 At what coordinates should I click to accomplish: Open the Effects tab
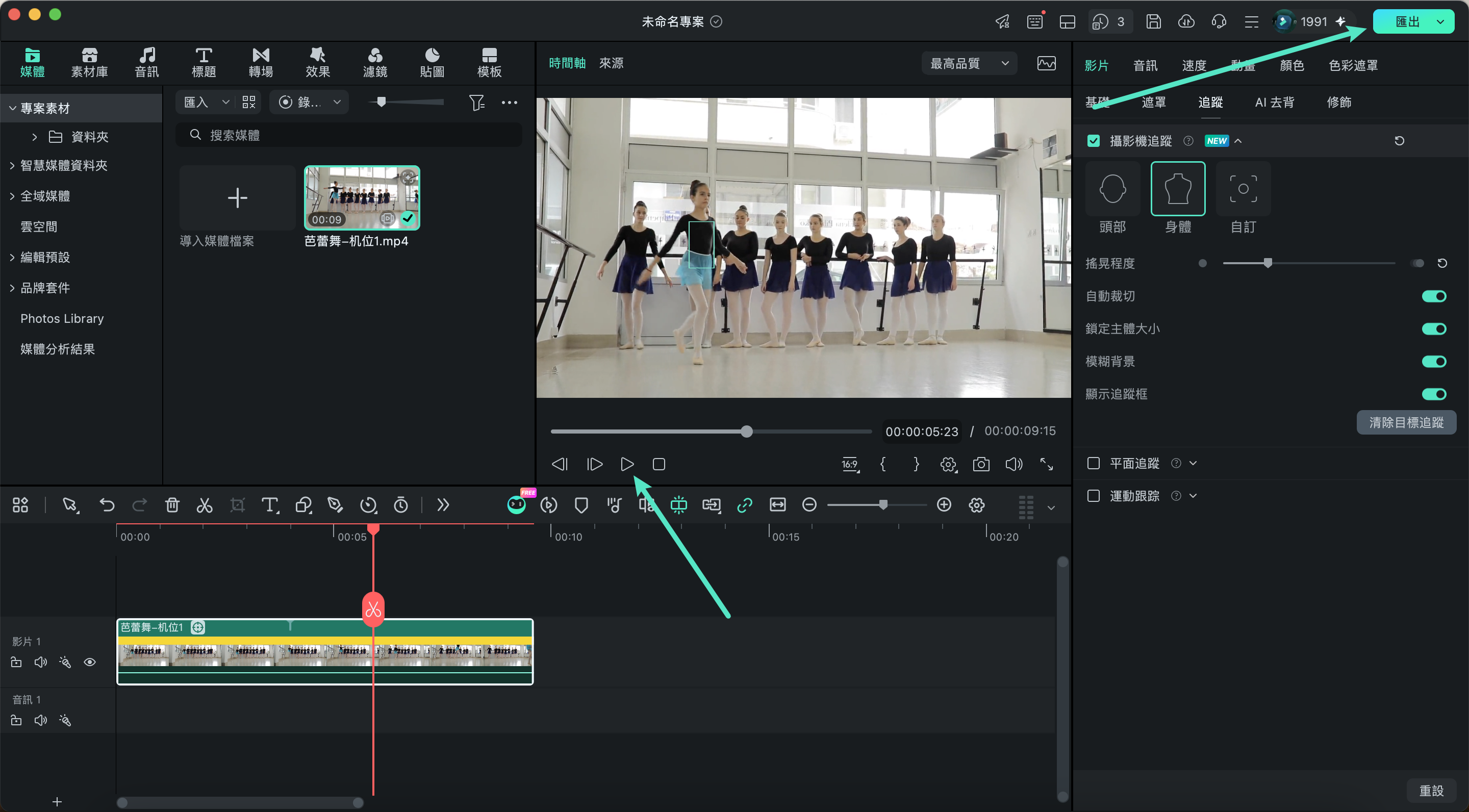click(x=318, y=63)
